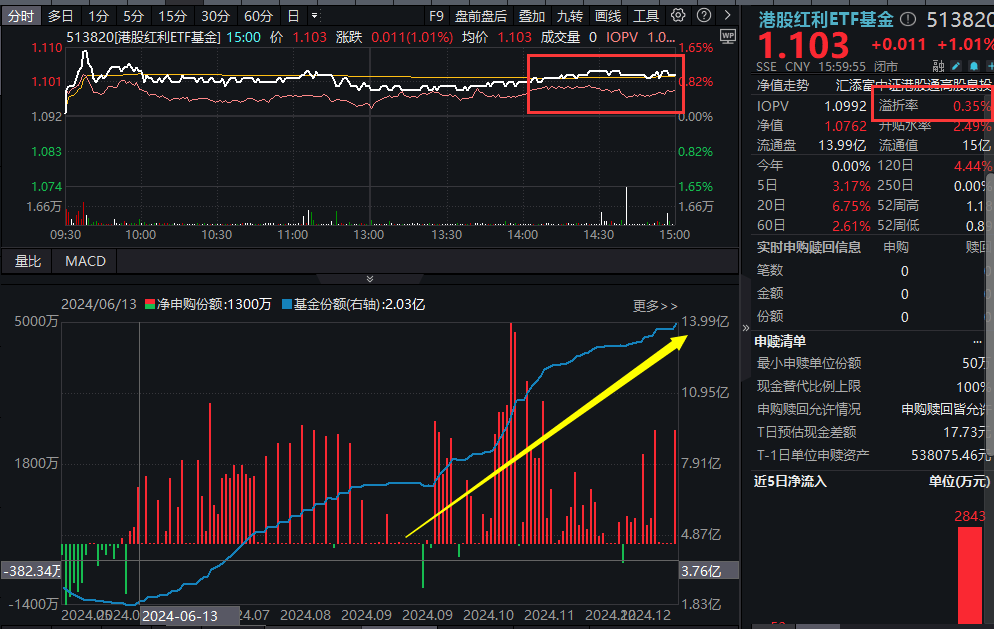
Task: Show more toolbar items with right arrow
Action: [x=728, y=15]
